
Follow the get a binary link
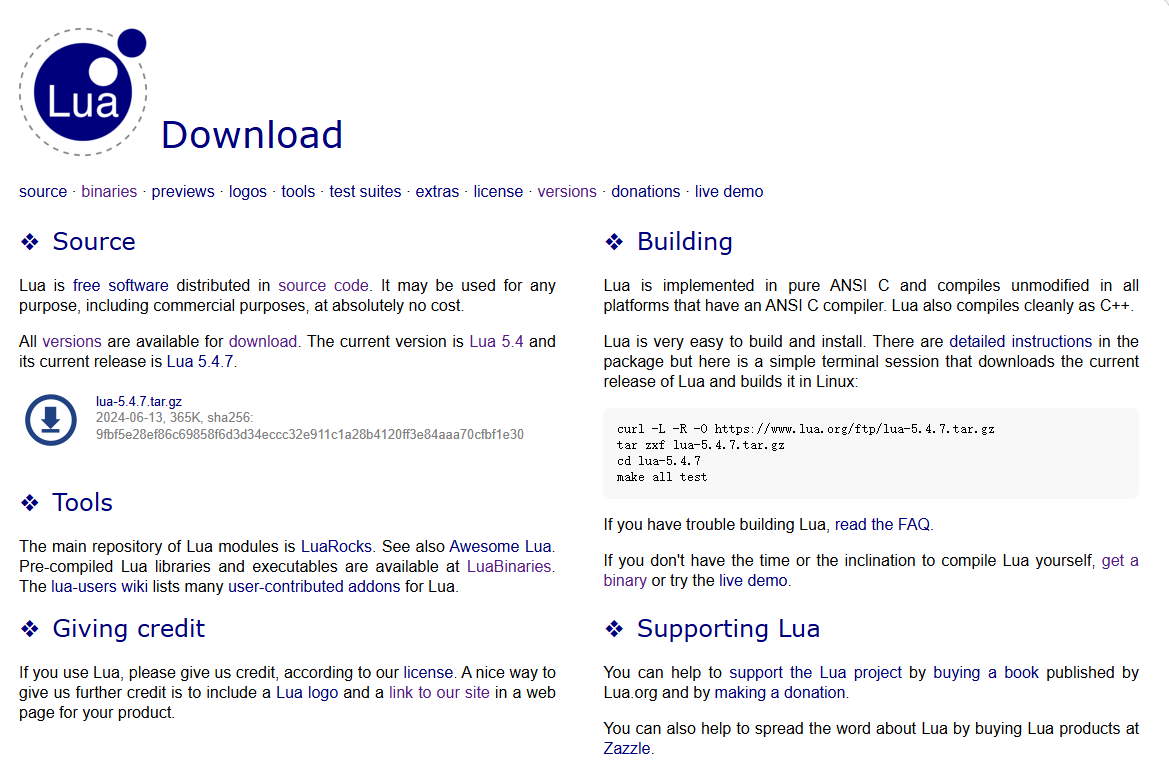[1120, 561]
